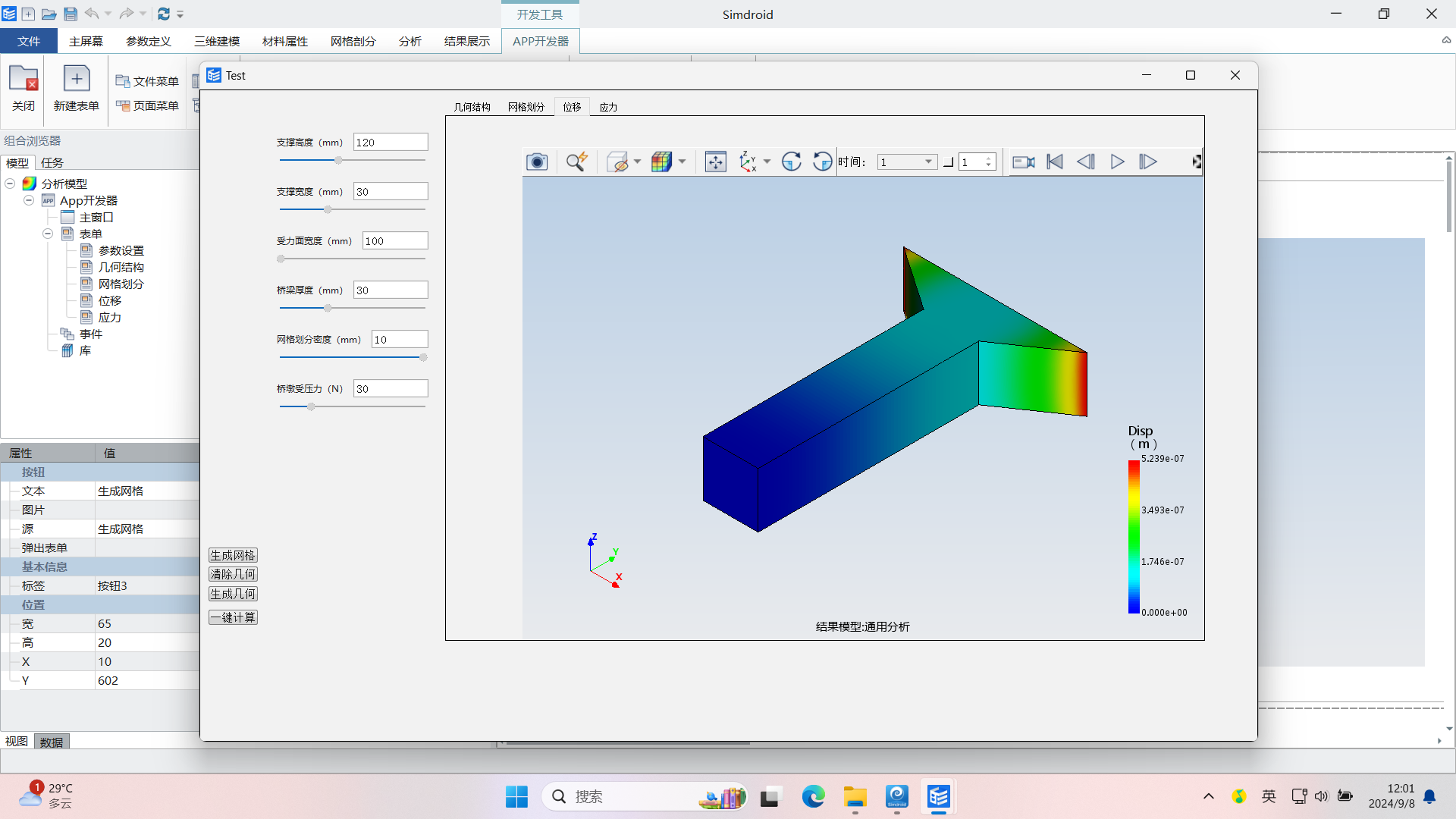This screenshot has width=1456, height=819.
Task: Step to next animation frame
Action: click(1148, 162)
